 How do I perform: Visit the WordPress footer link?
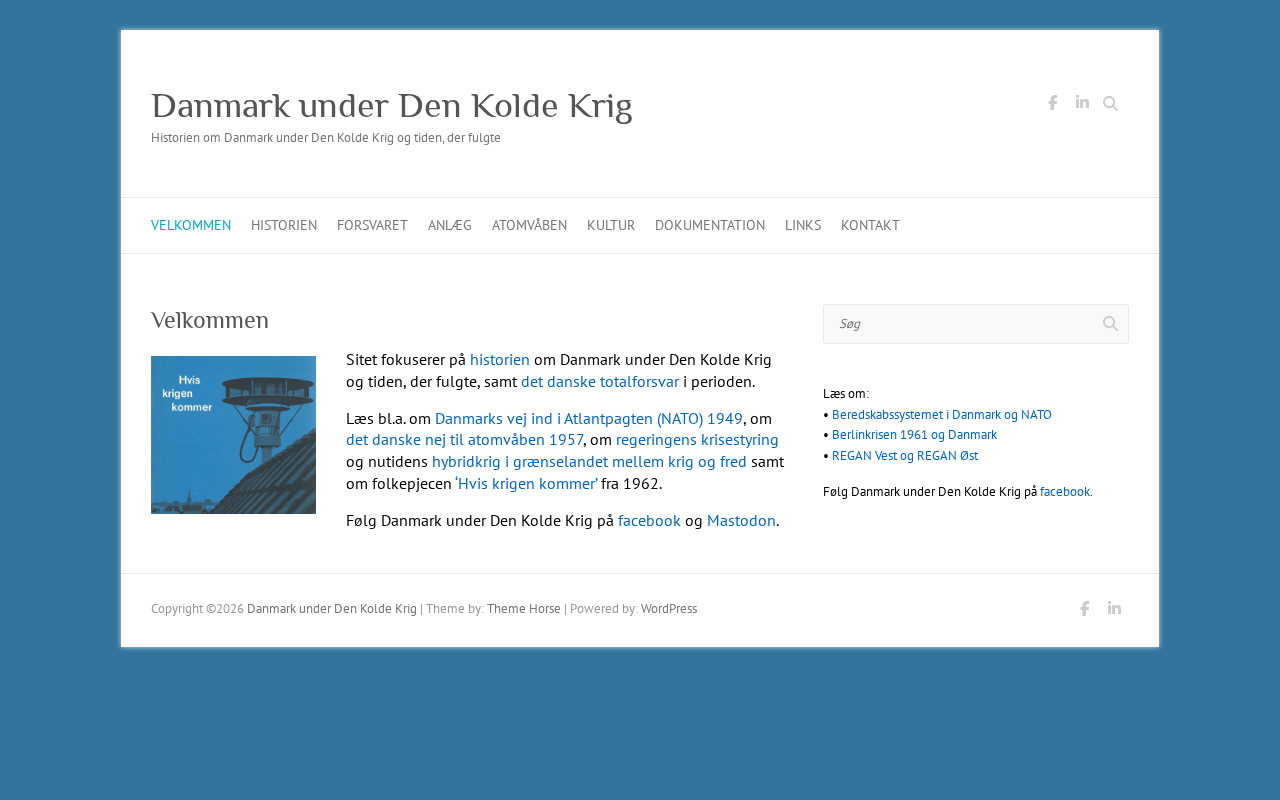[669, 609]
